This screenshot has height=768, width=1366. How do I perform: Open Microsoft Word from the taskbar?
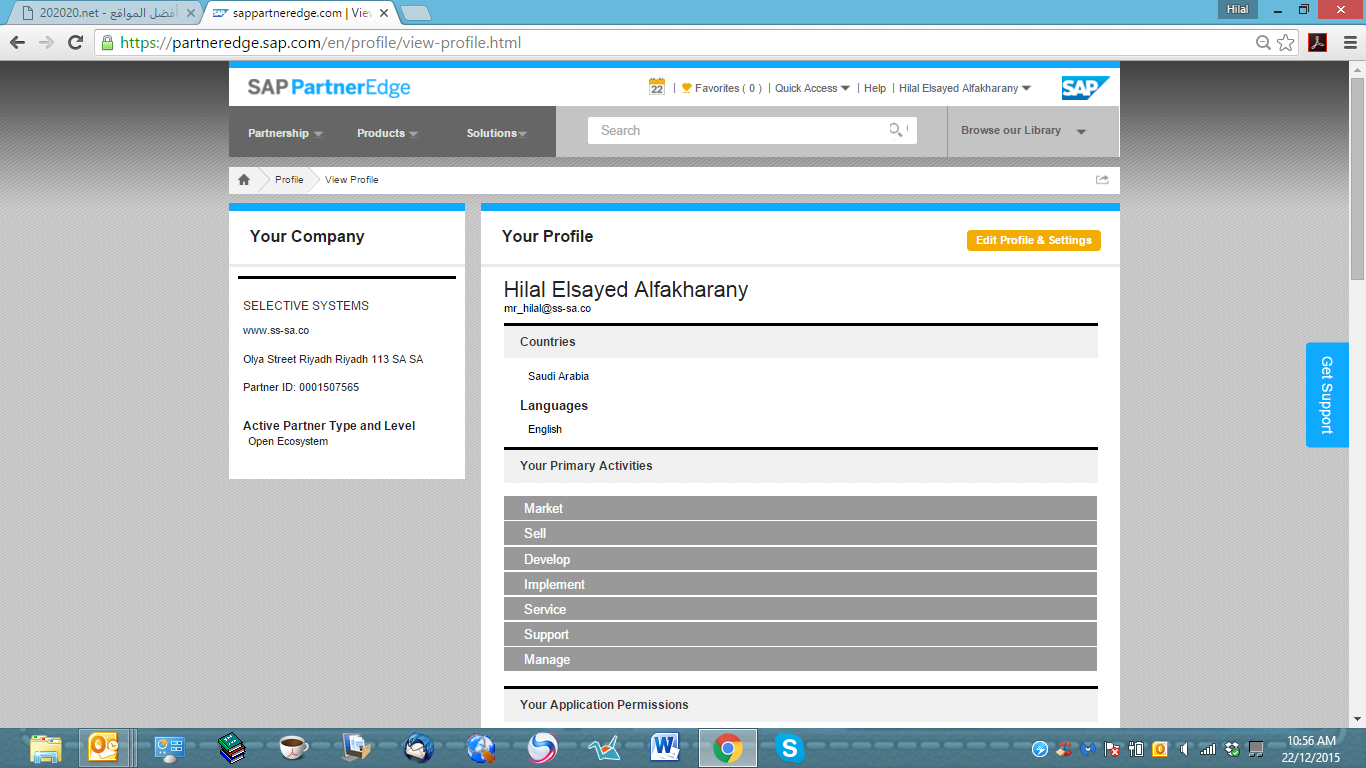665,748
